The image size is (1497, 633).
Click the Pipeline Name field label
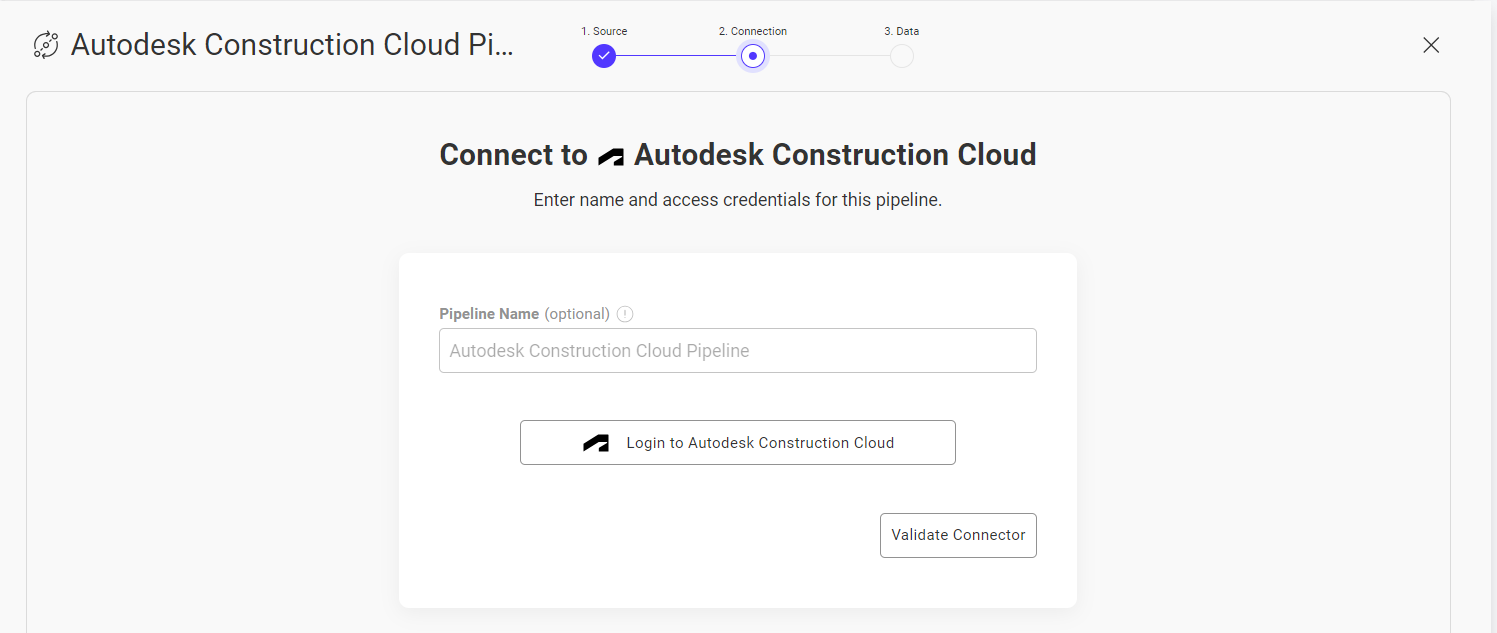click(489, 314)
